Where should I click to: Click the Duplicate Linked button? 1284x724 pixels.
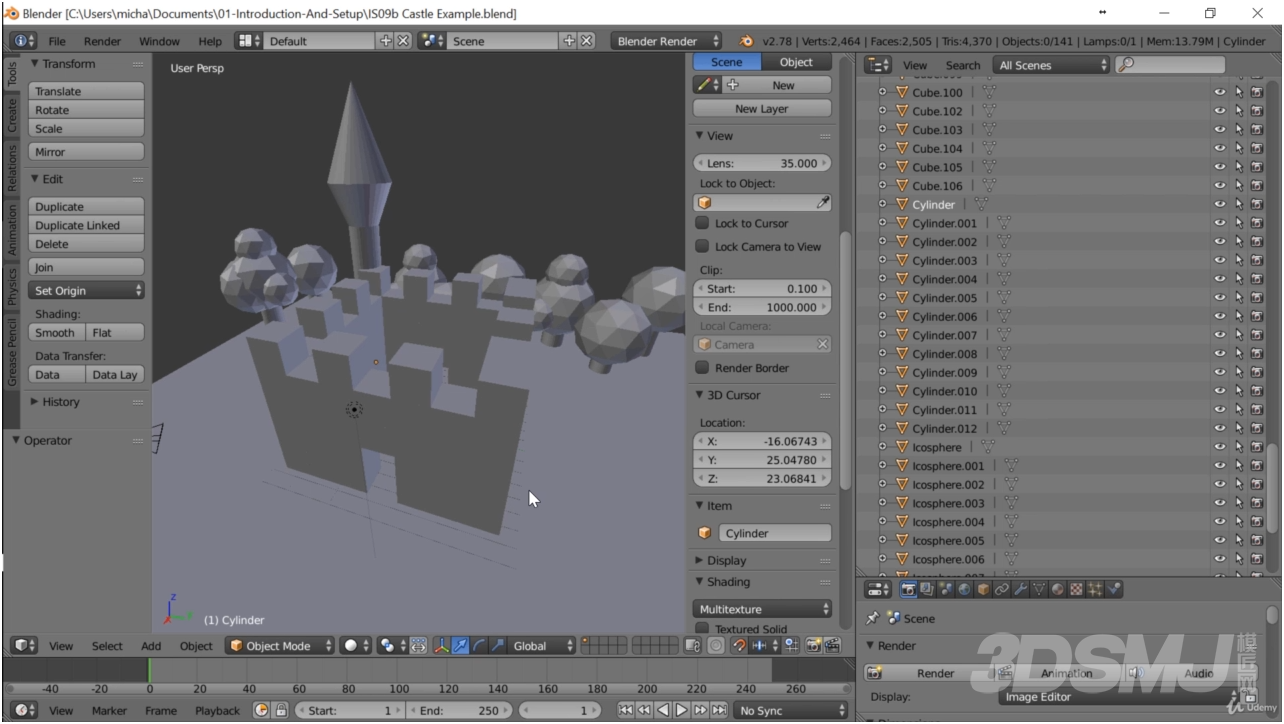pyautogui.click(x=87, y=225)
